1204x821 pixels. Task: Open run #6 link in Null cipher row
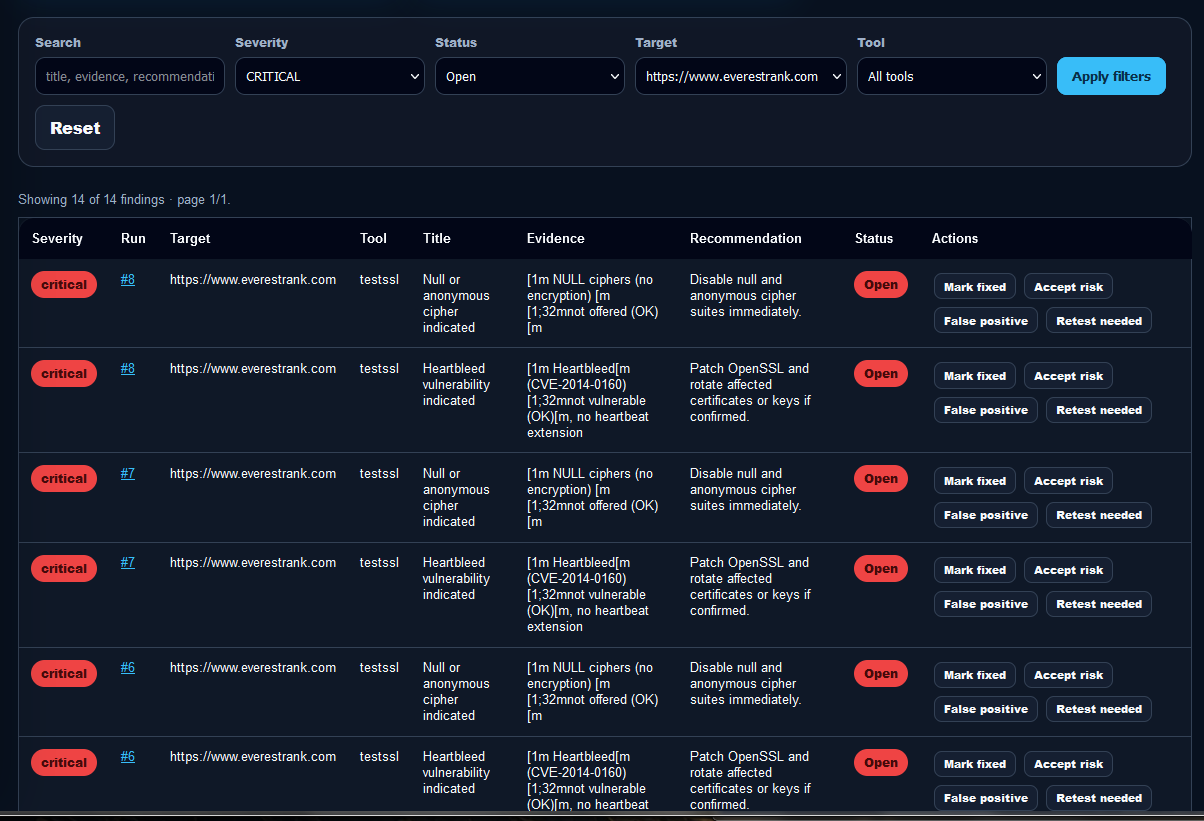click(x=128, y=668)
